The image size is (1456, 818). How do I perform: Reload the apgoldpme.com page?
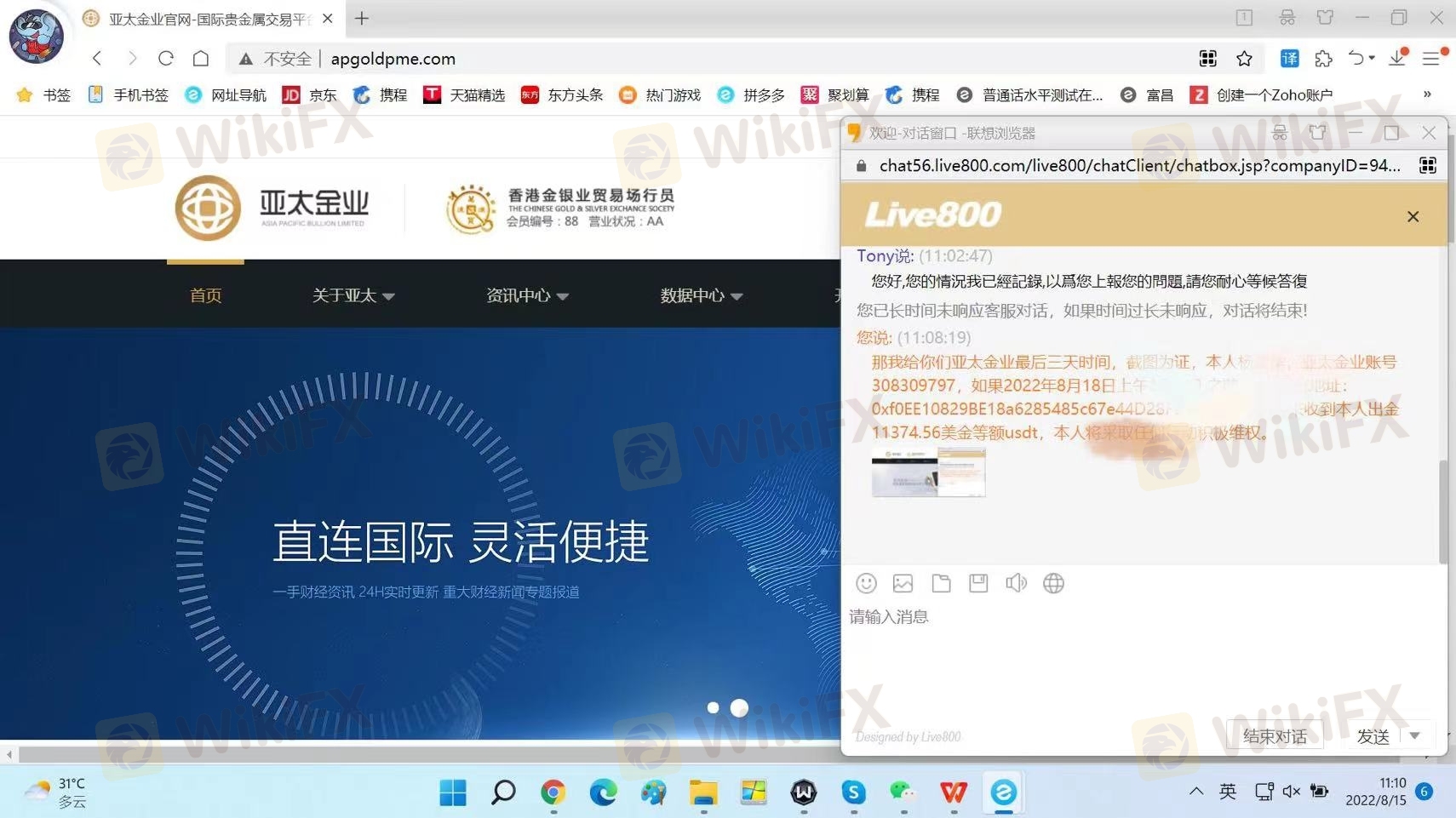coord(166,58)
